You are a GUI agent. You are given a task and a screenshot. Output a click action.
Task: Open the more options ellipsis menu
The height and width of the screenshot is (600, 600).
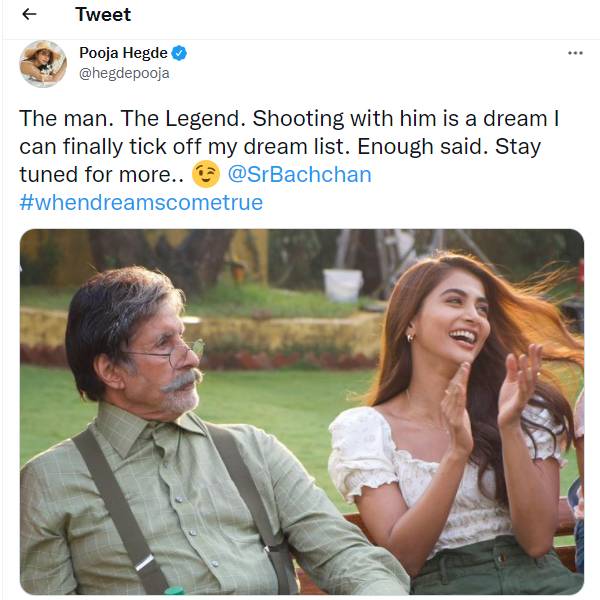pyautogui.click(x=575, y=53)
